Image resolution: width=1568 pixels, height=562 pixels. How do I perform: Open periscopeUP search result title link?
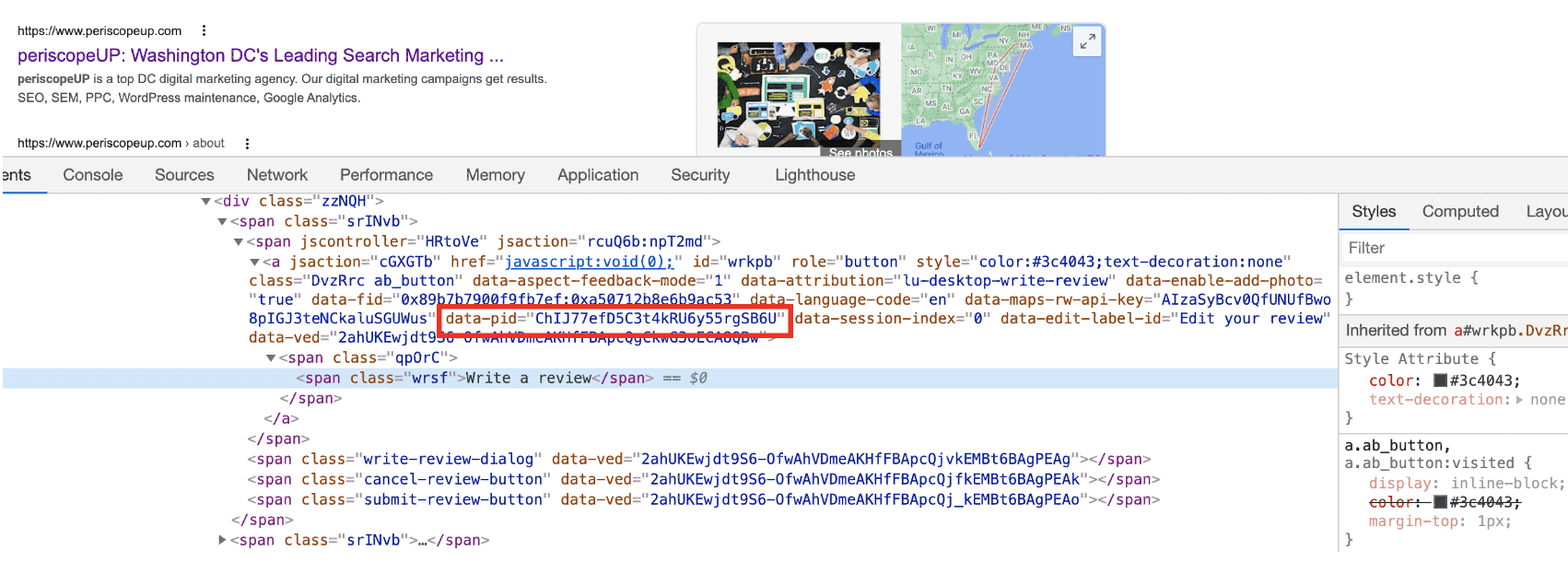260,55
